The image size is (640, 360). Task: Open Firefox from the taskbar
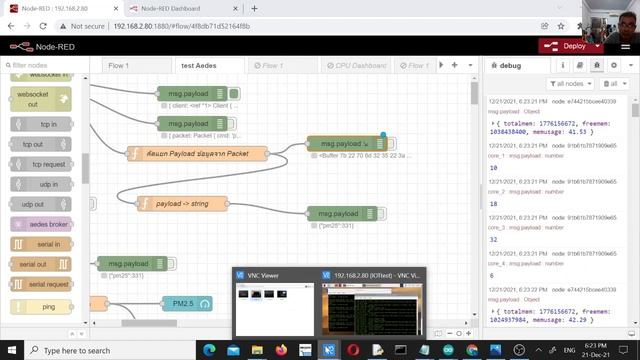click(281, 350)
